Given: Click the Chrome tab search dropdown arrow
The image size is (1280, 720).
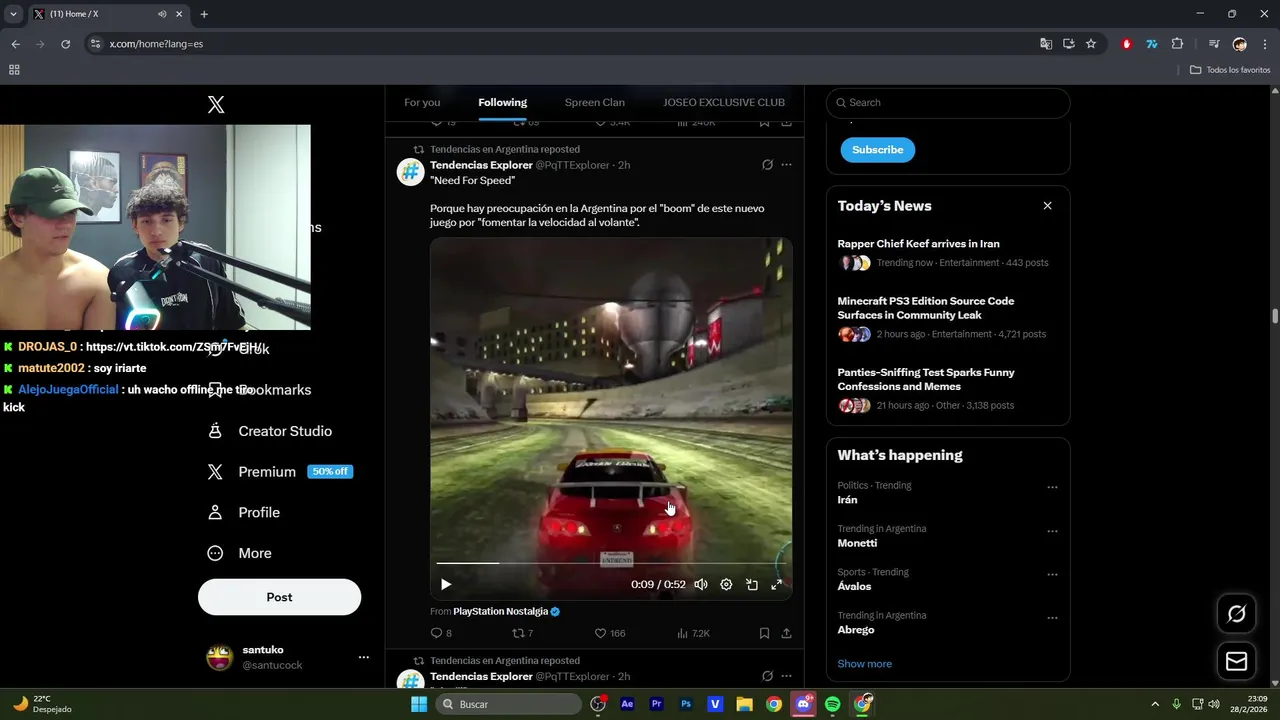Looking at the screenshot, I should 13,14.
